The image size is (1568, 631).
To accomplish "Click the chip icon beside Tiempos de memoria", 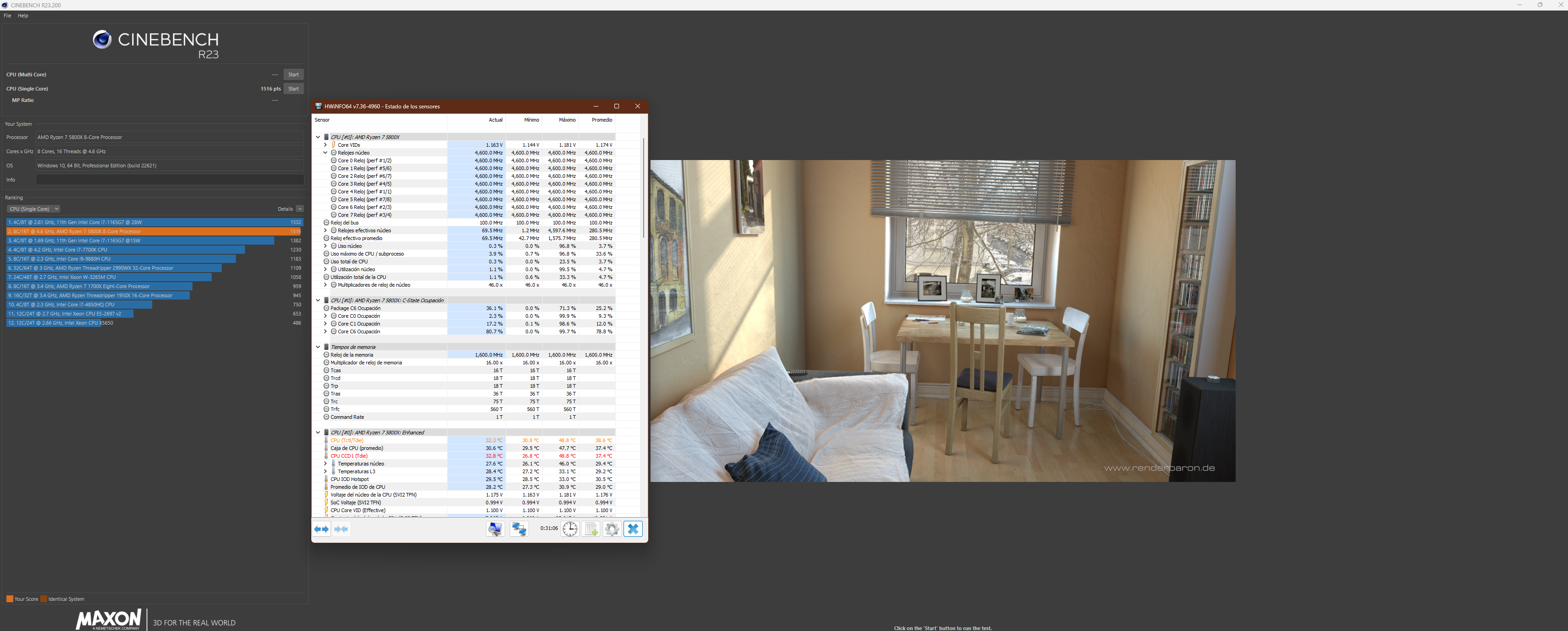I will [326, 347].
